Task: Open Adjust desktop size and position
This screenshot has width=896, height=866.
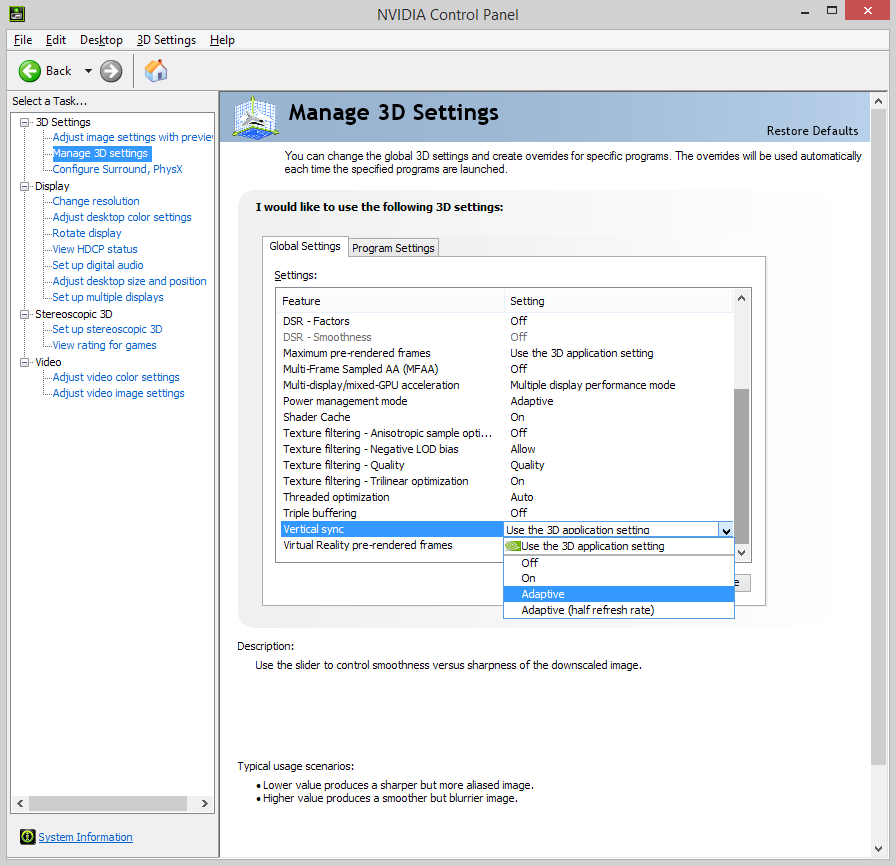Action: coord(130,281)
